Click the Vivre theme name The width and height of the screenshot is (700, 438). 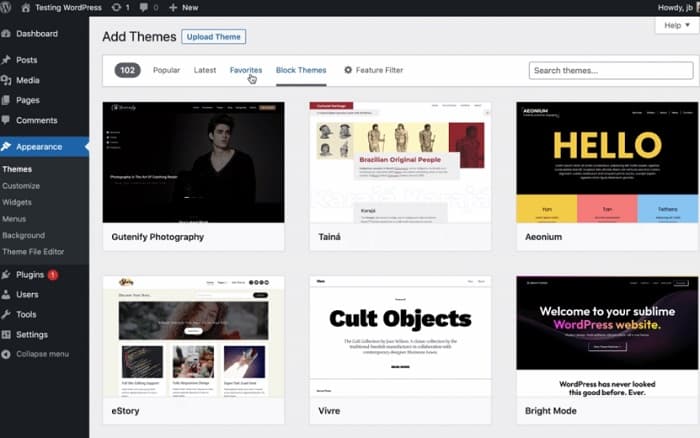pyautogui.click(x=329, y=411)
